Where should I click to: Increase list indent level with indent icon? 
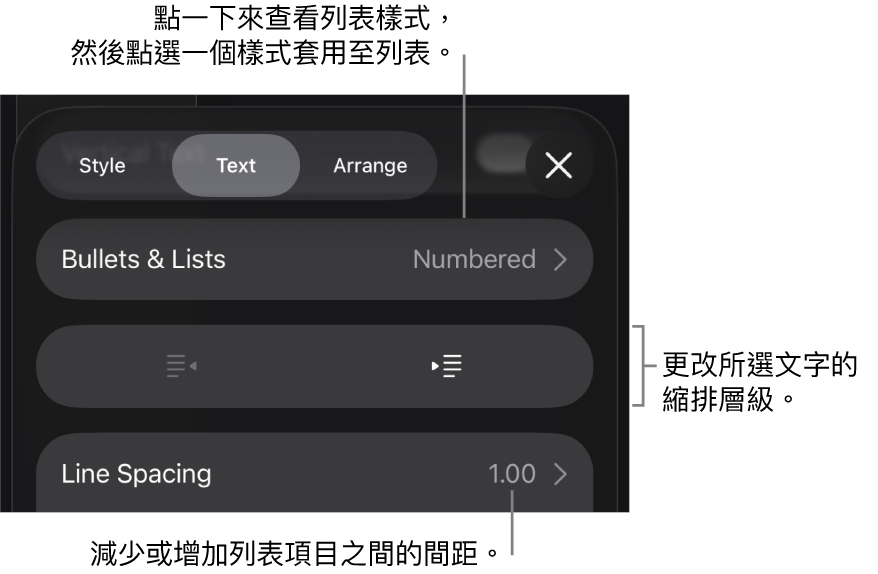(446, 367)
